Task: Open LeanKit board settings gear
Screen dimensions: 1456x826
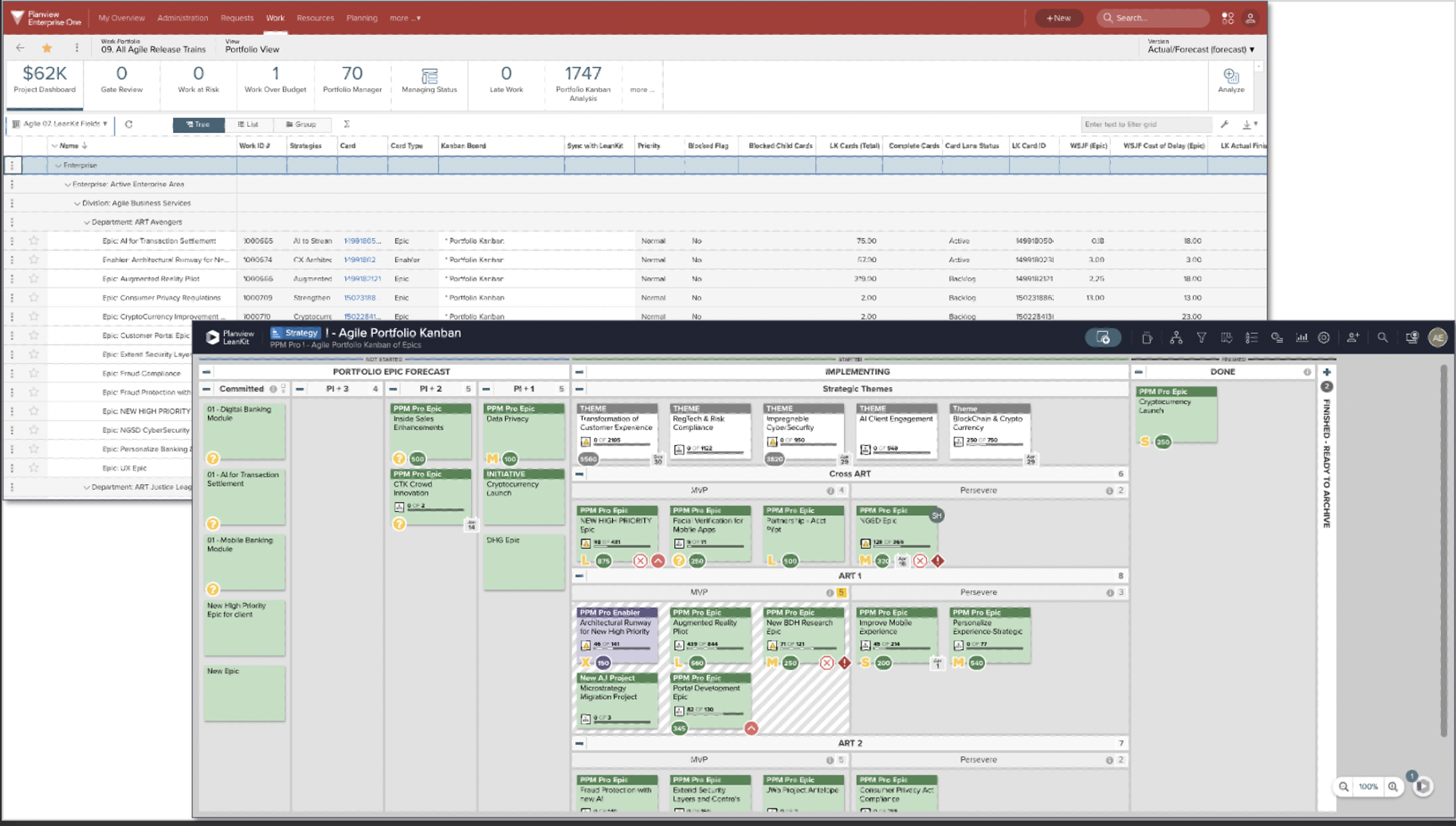Action: 1325,338
